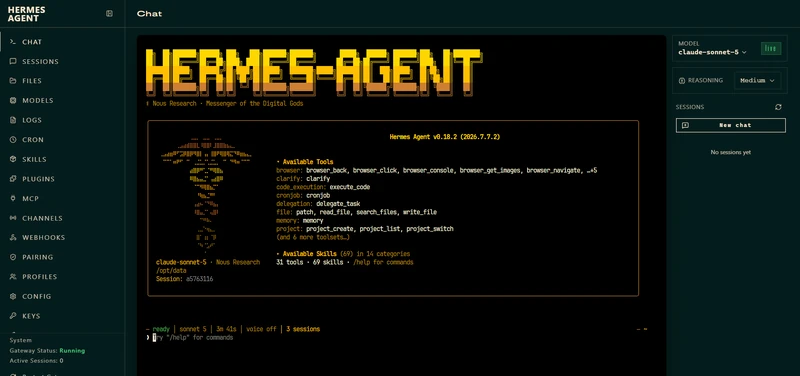
Task: Toggle the green live indicator badge
Action: (x=770, y=48)
